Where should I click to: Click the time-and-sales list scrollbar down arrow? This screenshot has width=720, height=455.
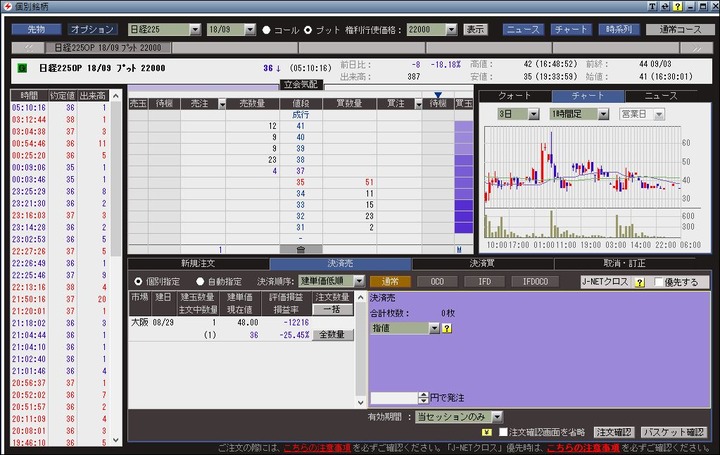[x=116, y=439]
